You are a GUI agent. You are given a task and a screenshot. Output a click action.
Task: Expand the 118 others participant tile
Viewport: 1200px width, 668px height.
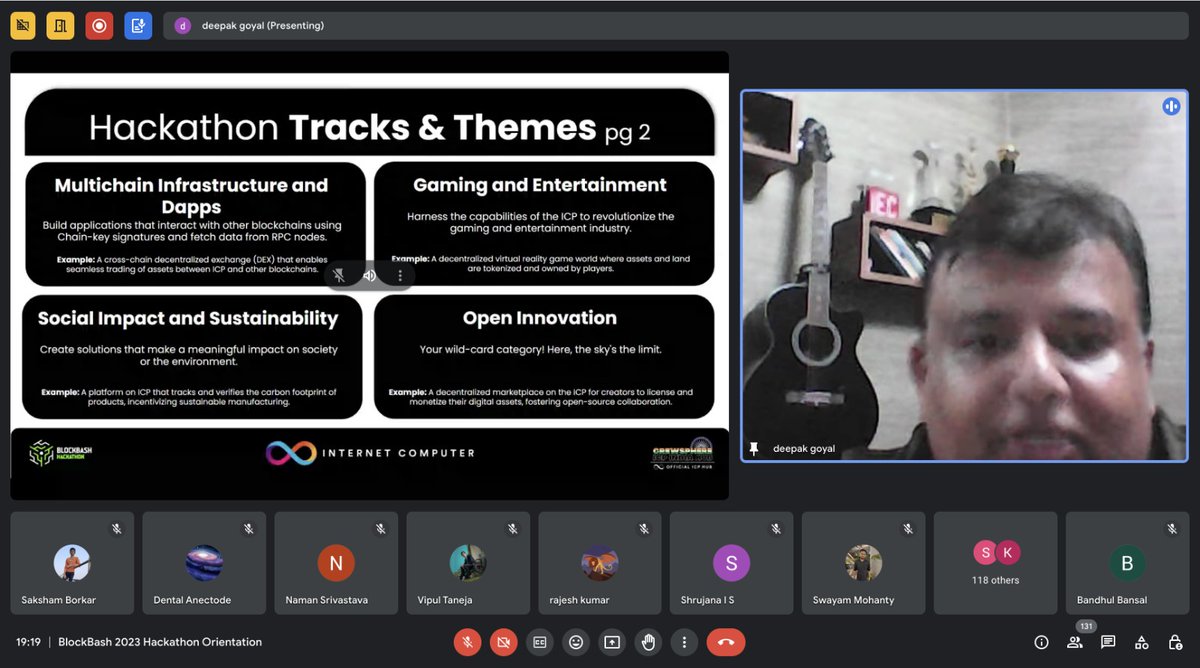coord(995,563)
